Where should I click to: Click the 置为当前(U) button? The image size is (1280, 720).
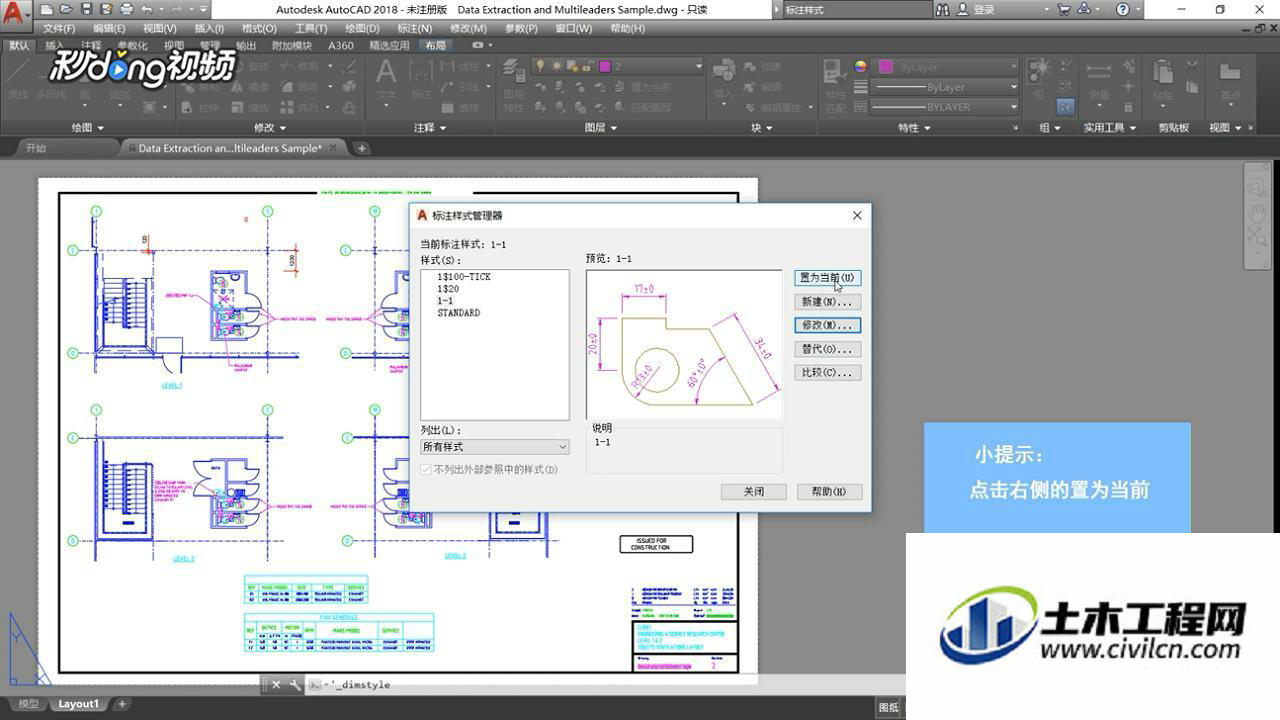click(x=828, y=278)
